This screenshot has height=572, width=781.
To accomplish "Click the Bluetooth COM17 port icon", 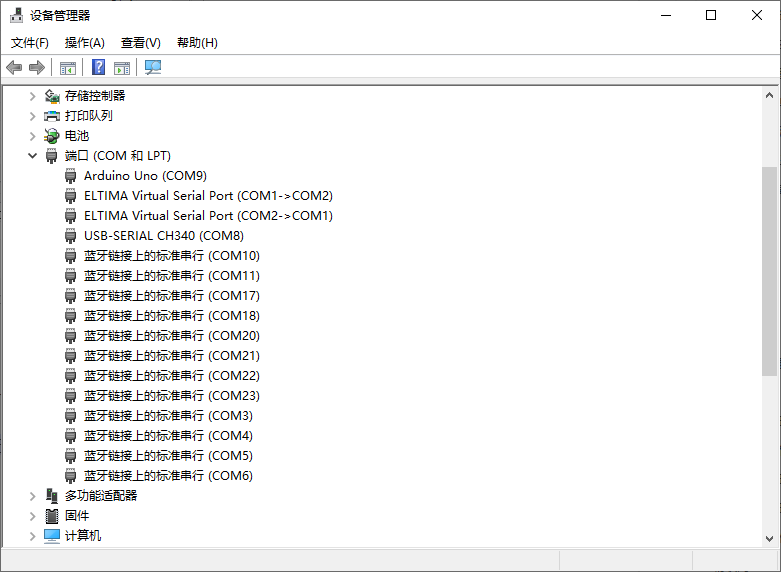I will pos(71,295).
